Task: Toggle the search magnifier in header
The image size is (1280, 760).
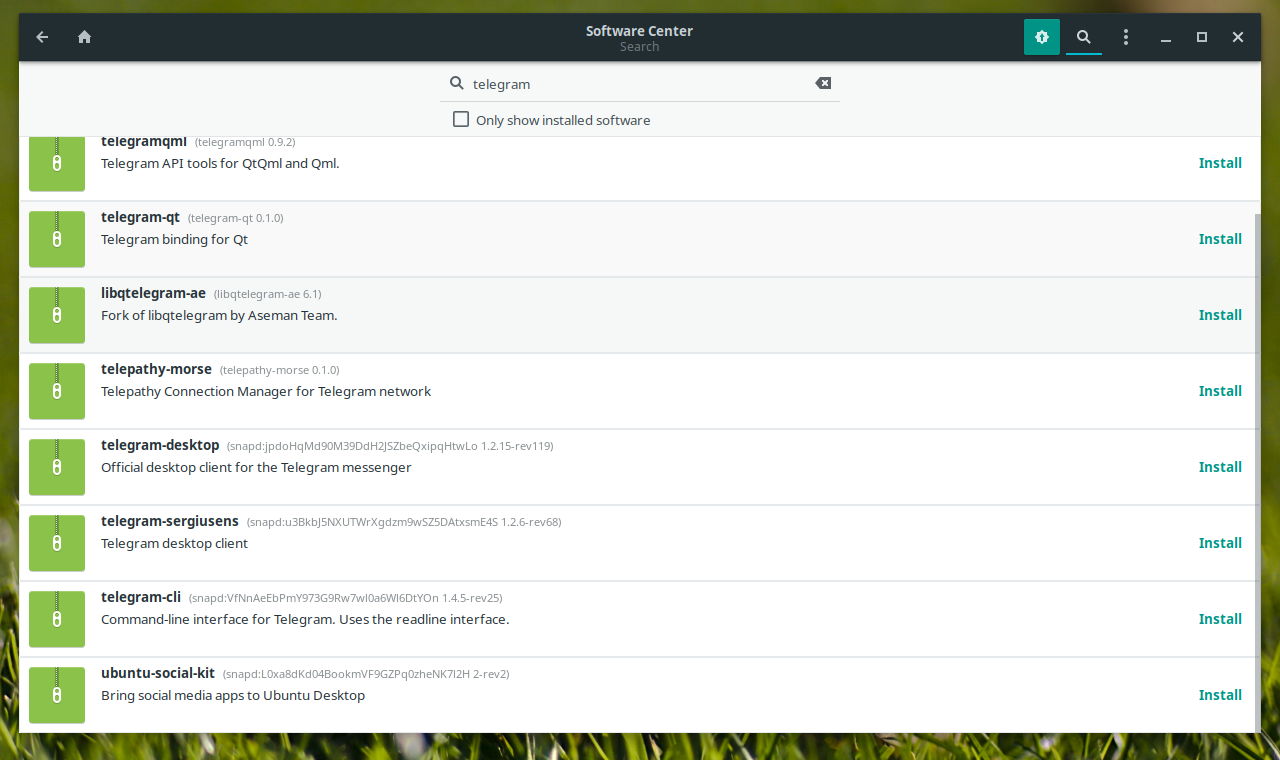Action: (x=1083, y=37)
